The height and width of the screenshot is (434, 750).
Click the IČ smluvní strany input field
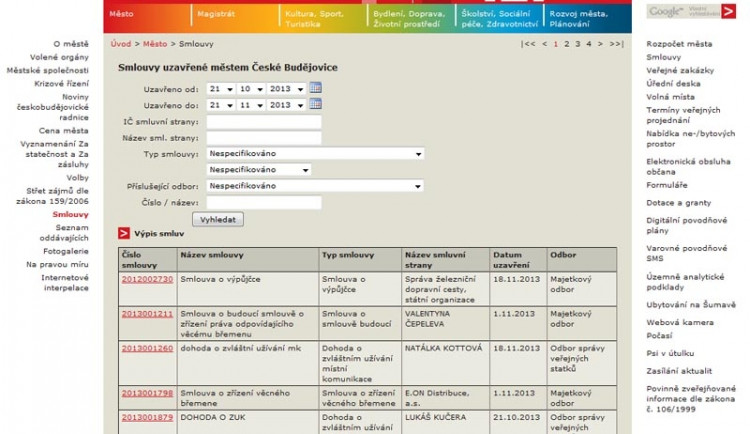coord(263,121)
